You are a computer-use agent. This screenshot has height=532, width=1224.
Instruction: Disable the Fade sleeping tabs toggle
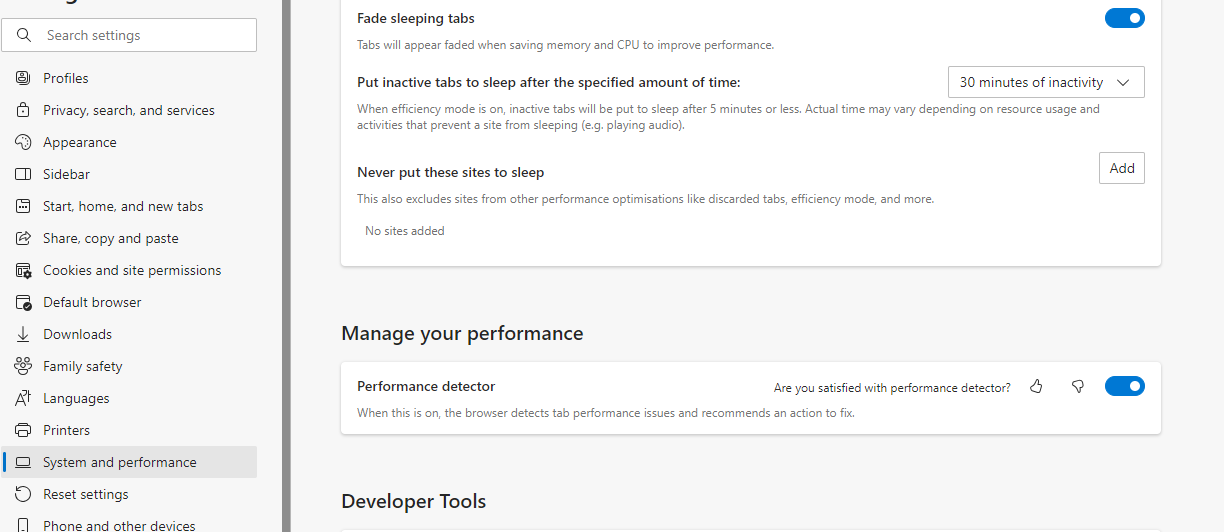1124,18
